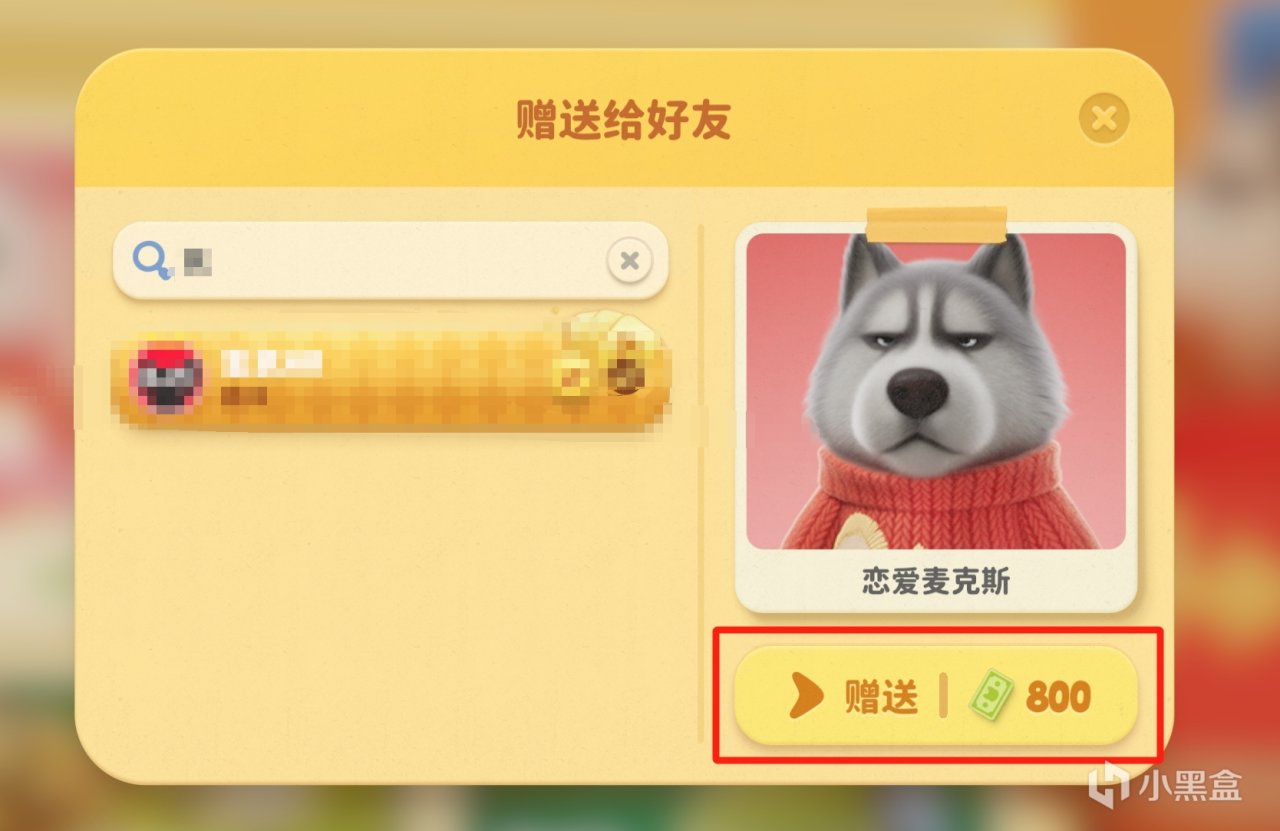Focus the friend search input field
The width and height of the screenshot is (1280, 831).
390,261
